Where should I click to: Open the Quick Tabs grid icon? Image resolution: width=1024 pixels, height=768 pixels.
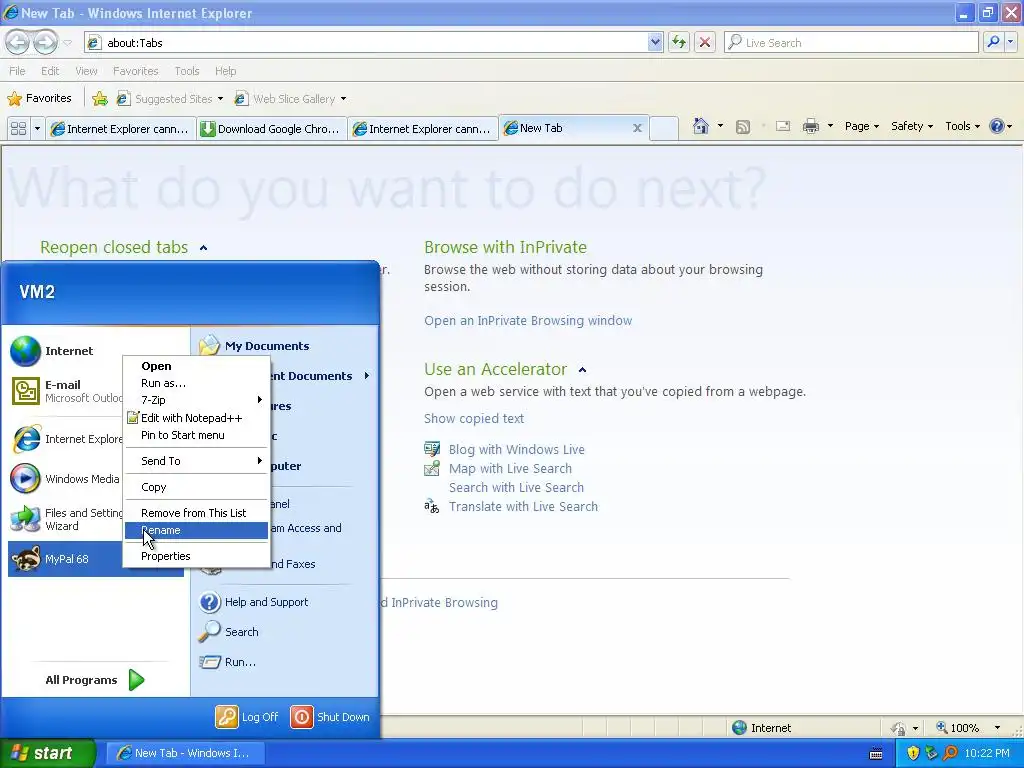18,129
